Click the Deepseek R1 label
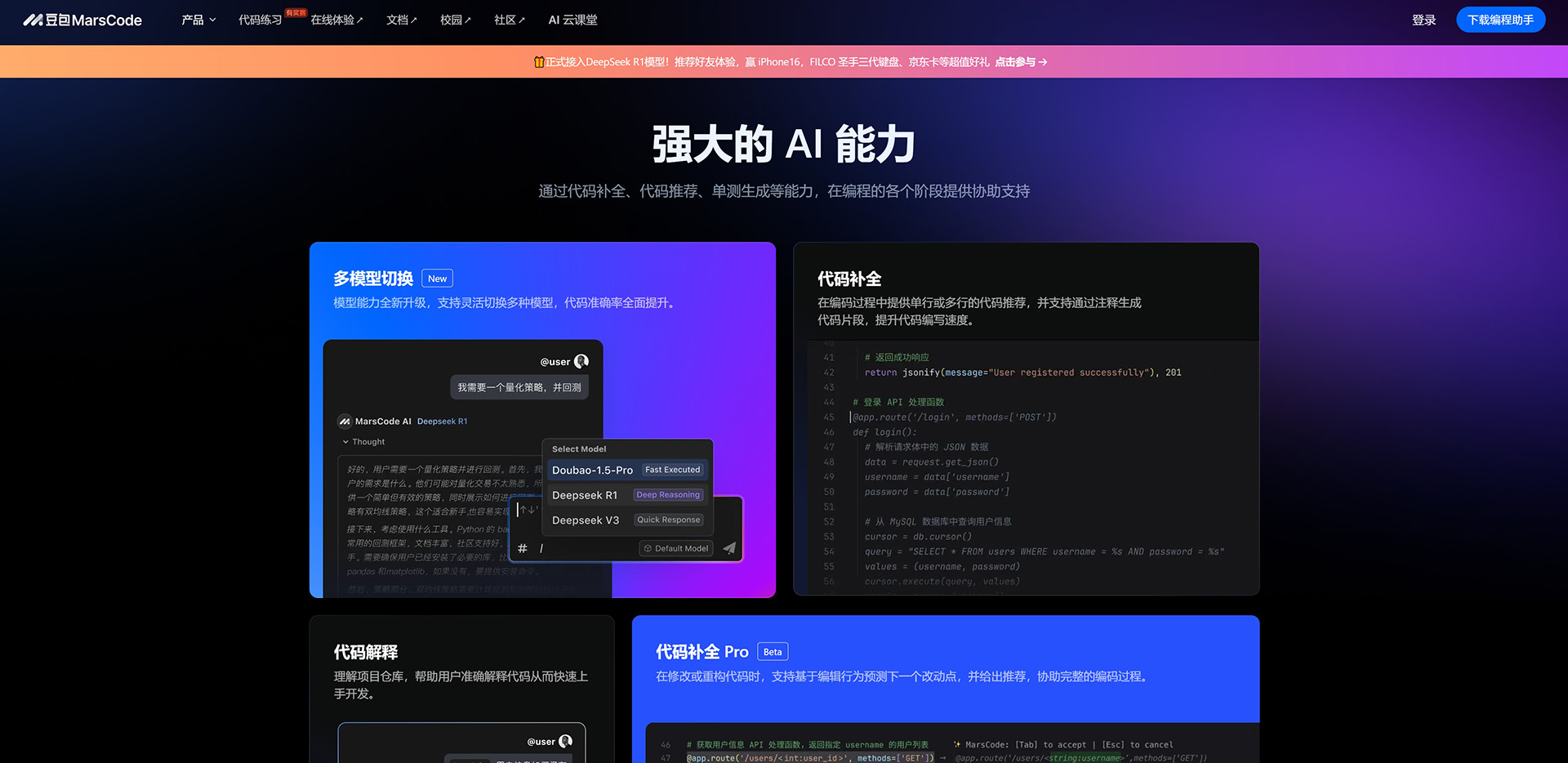The height and width of the screenshot is (763, 1568). tap(442, 422)
